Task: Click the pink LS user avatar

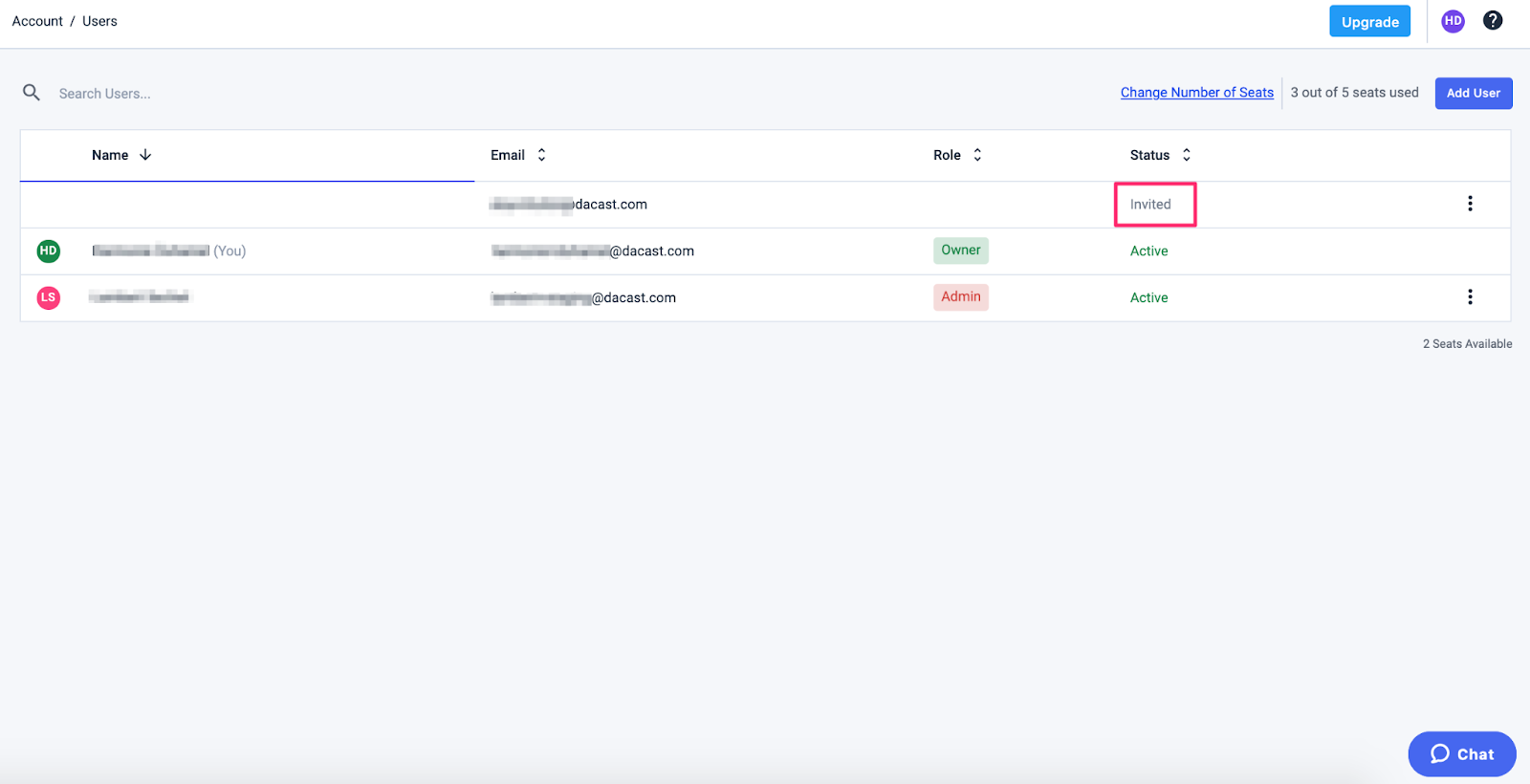Action: pyautogui.click(x=49, y=297)
